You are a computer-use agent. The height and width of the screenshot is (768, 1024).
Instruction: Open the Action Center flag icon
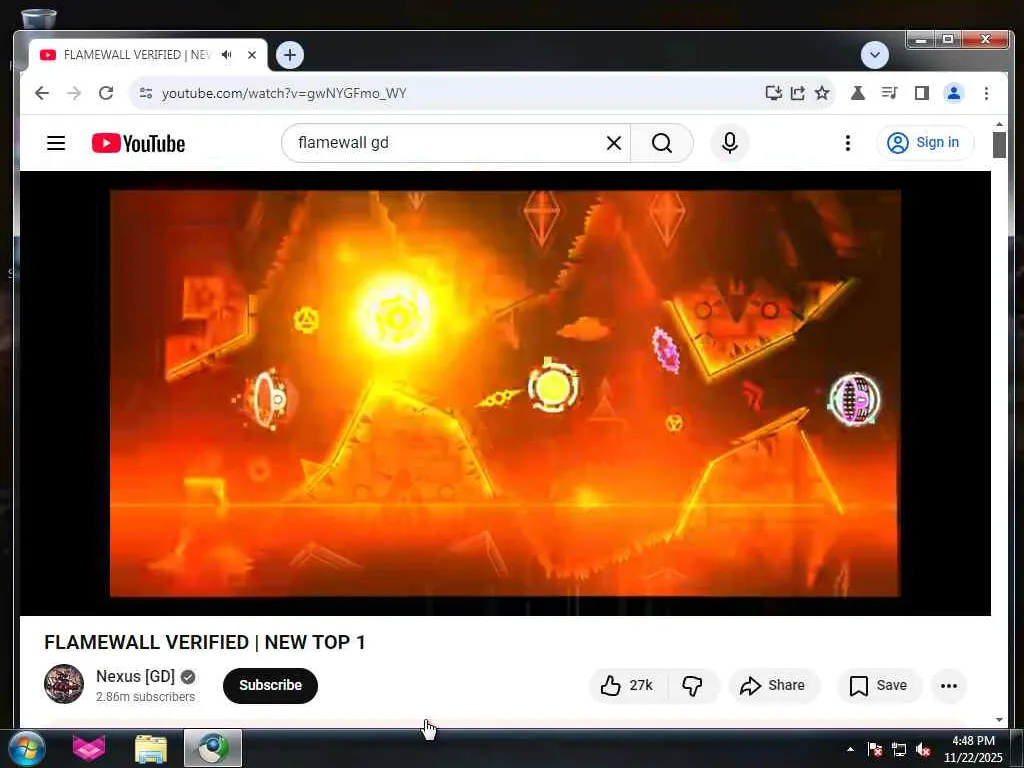874,749
